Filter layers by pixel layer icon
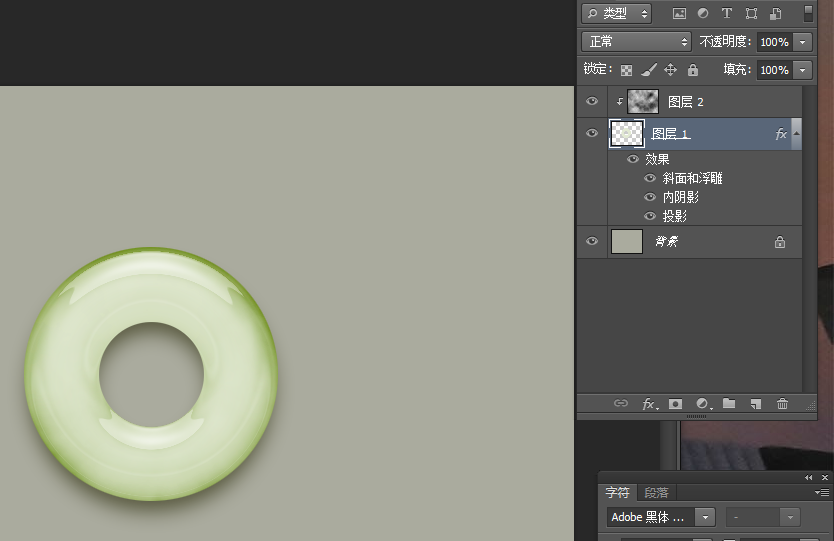 679,14
